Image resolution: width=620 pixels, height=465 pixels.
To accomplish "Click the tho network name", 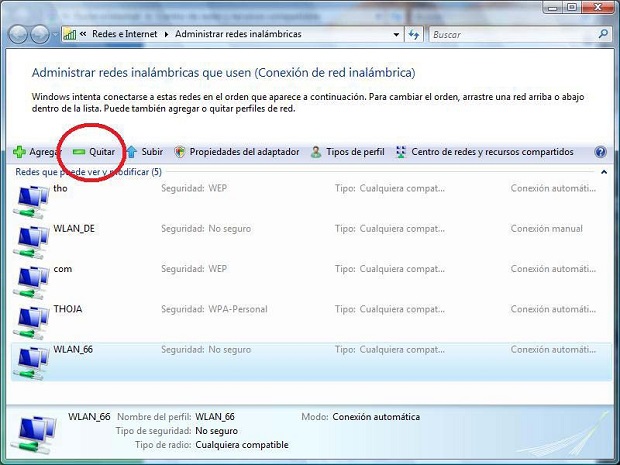I will click(60, 188).
